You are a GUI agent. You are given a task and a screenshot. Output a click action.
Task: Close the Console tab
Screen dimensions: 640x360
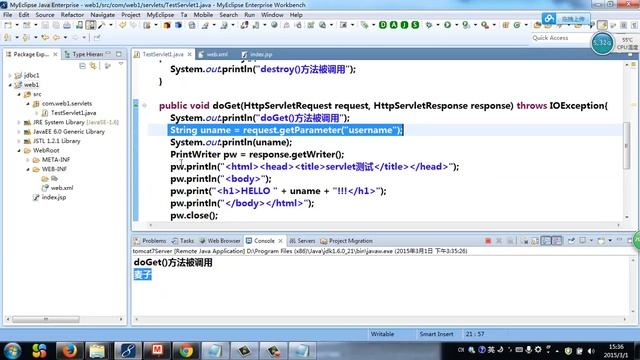tap(280, 241)
